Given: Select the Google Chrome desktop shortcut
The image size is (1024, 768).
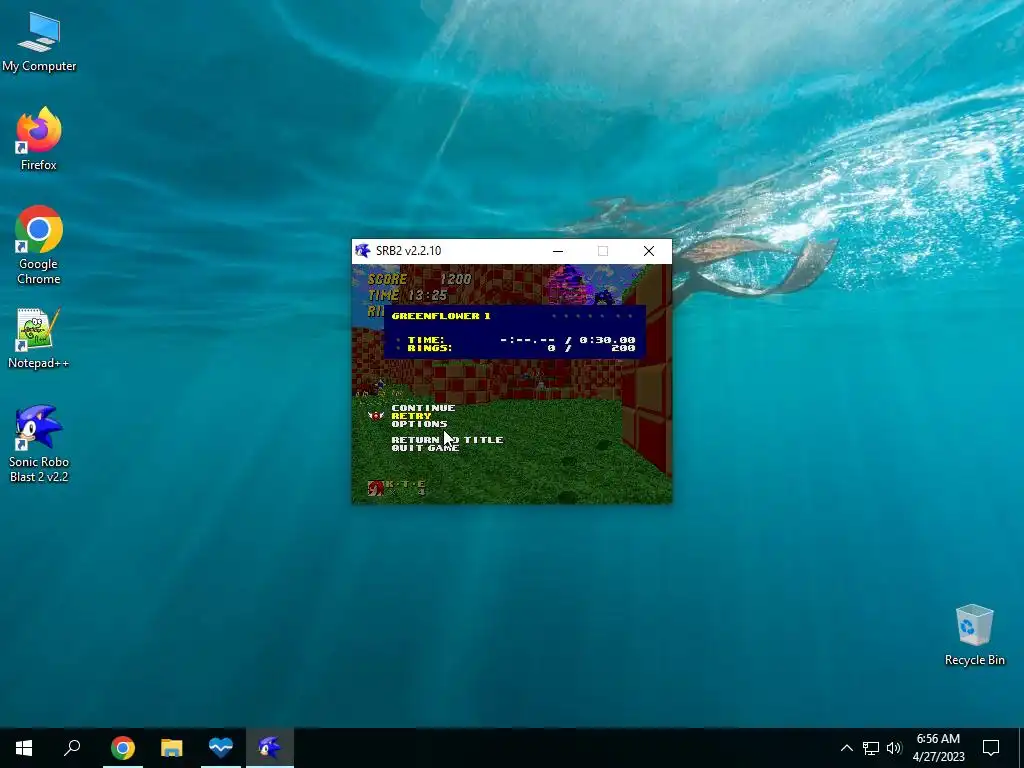Looking at the screenshot, I should (x=39, y=246).
